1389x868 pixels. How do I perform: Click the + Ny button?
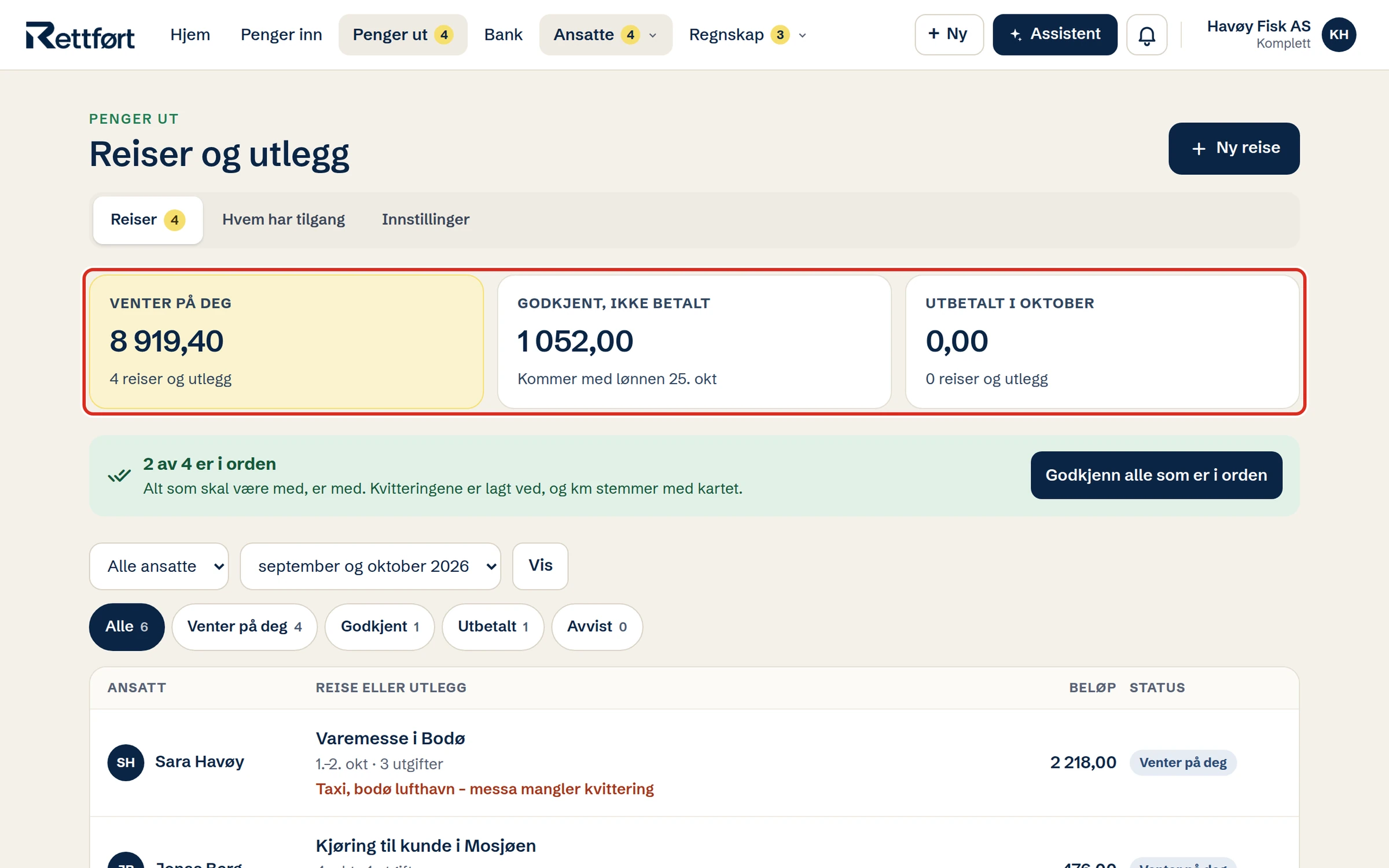click(x=949, y=35)
